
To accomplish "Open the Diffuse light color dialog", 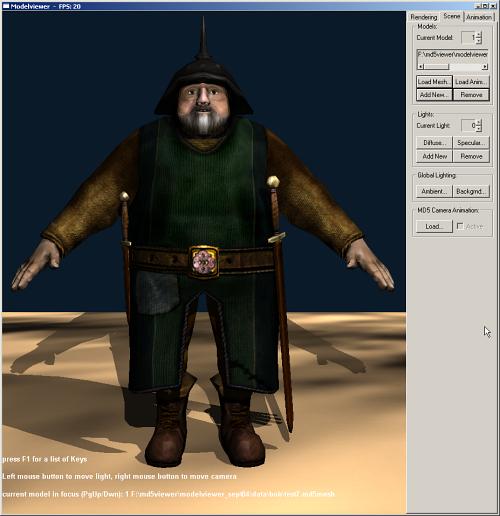I will 434,143.
